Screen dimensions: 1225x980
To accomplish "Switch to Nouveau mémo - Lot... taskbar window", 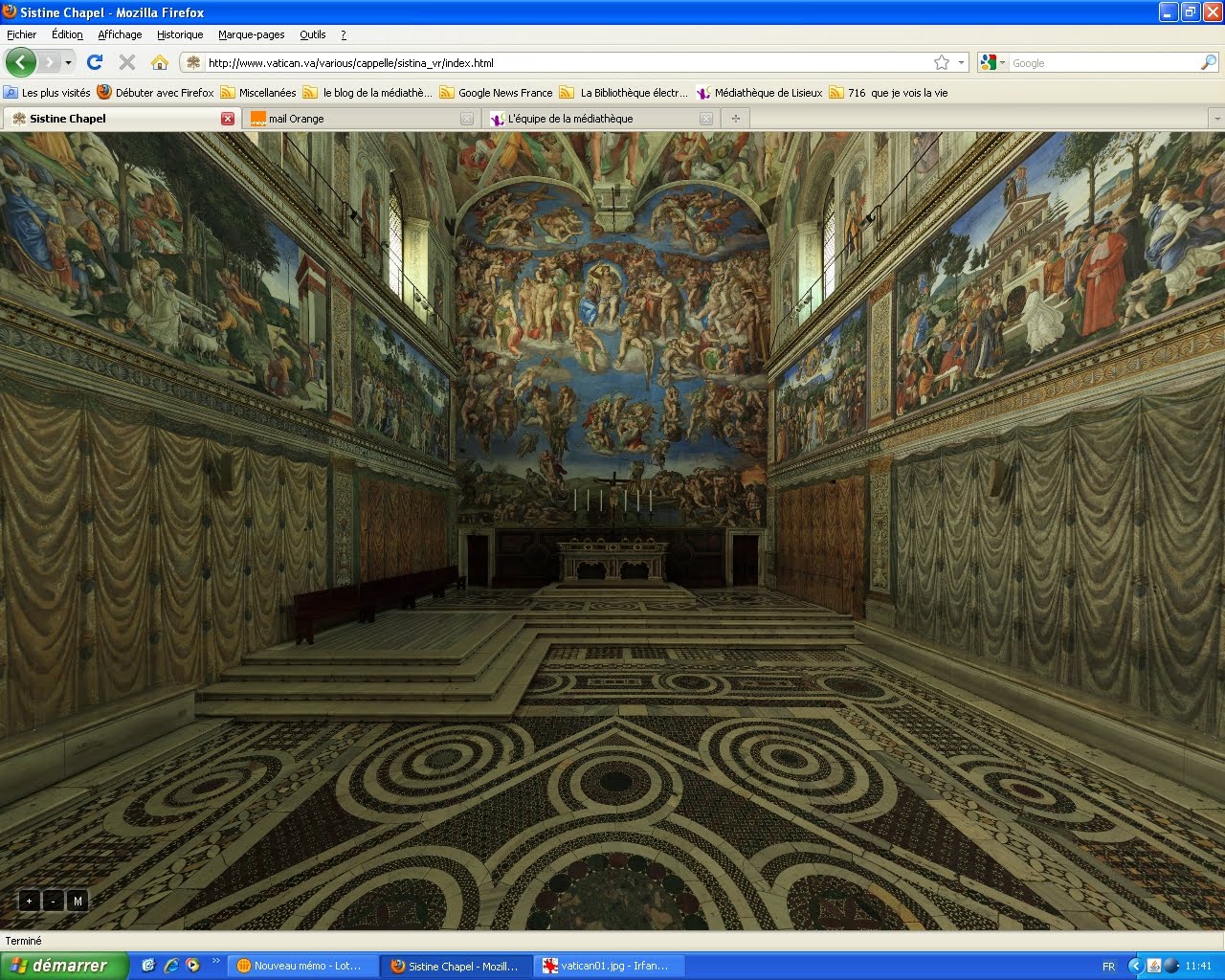I will (x=302, y=966).
